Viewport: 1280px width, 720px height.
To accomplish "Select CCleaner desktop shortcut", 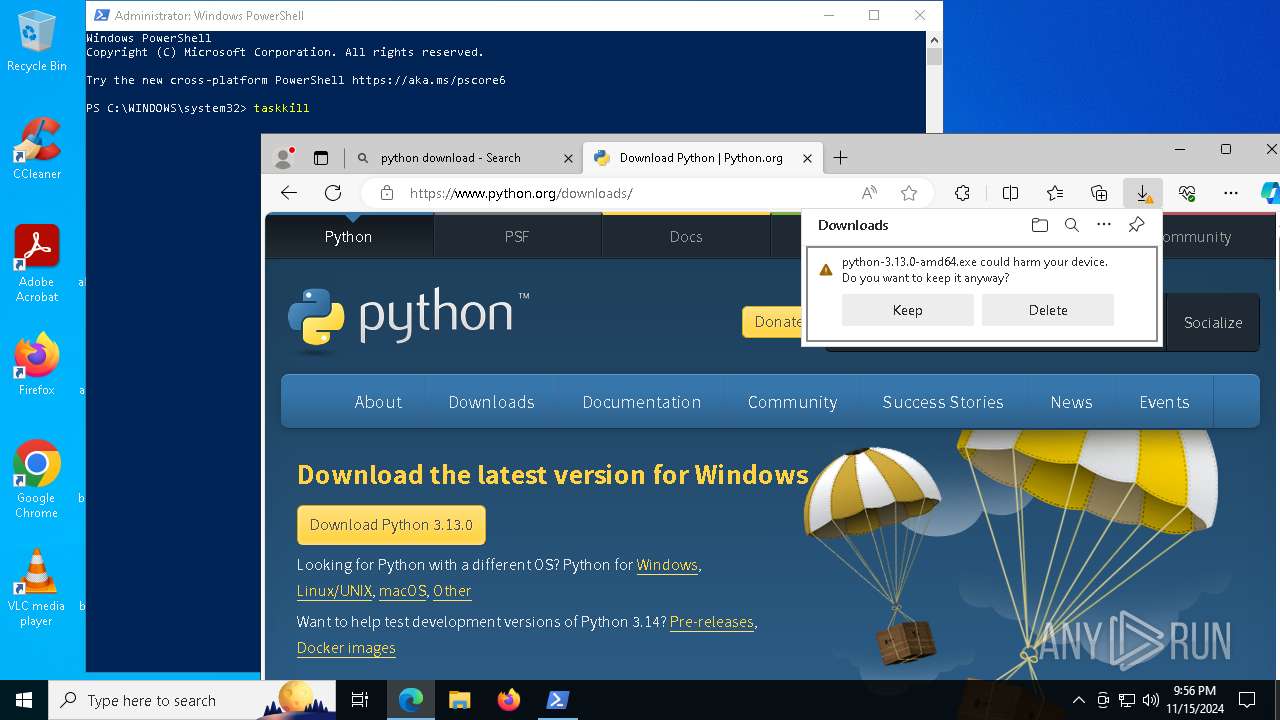I will [x=37, y=149].
